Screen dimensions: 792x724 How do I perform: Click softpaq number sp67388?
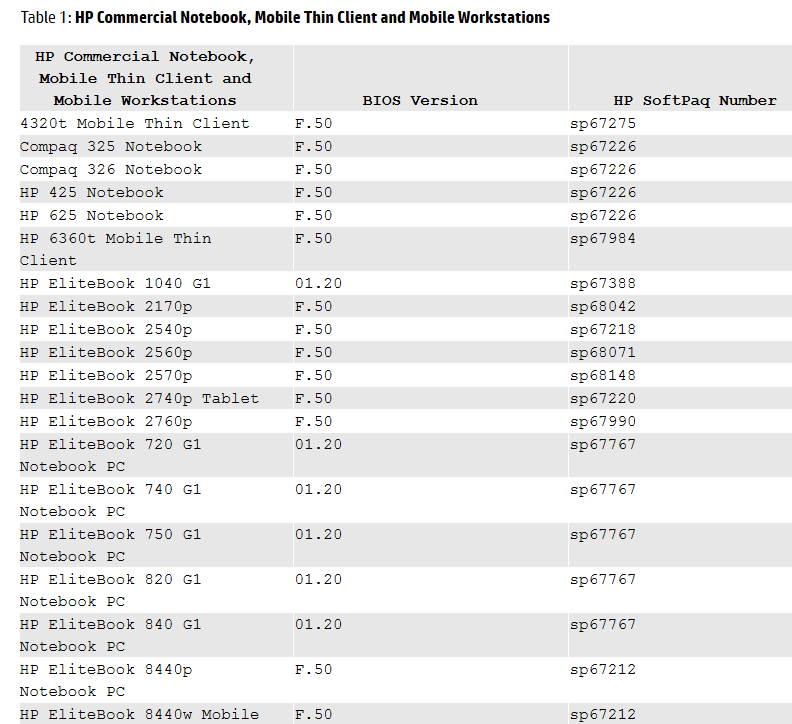point(603,283)
